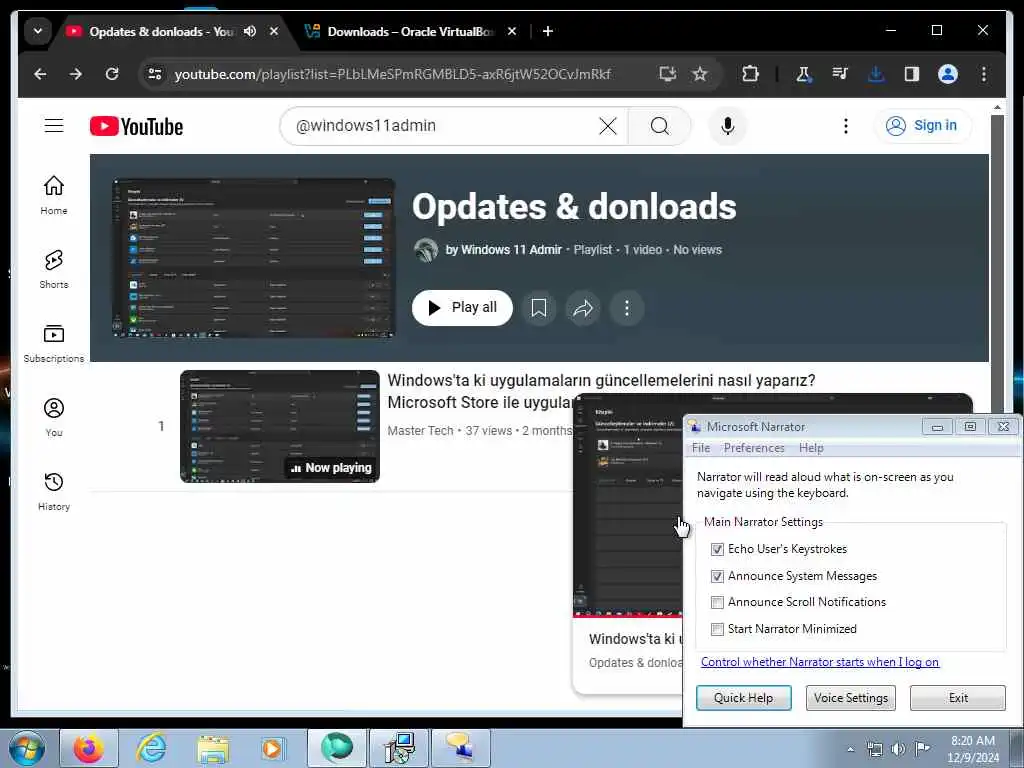This screenshot has height=768, width=1024.
Task: Open Narrator File menu
Action: [x=701, y=448]
